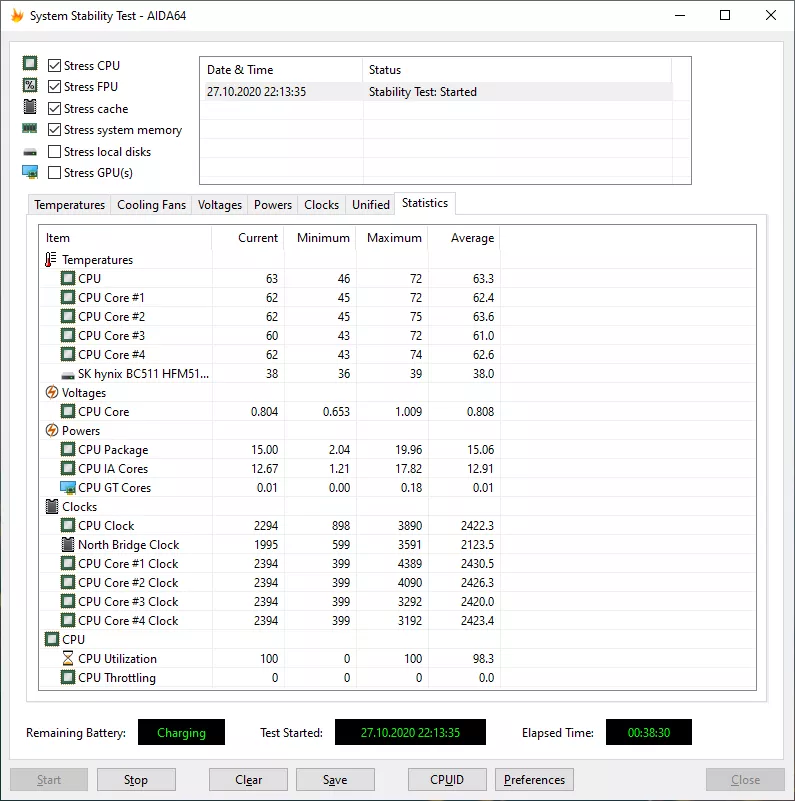This screenshot has width=795, height=801.
Task: Click the CPU group header icon
Action: [52, 640]
